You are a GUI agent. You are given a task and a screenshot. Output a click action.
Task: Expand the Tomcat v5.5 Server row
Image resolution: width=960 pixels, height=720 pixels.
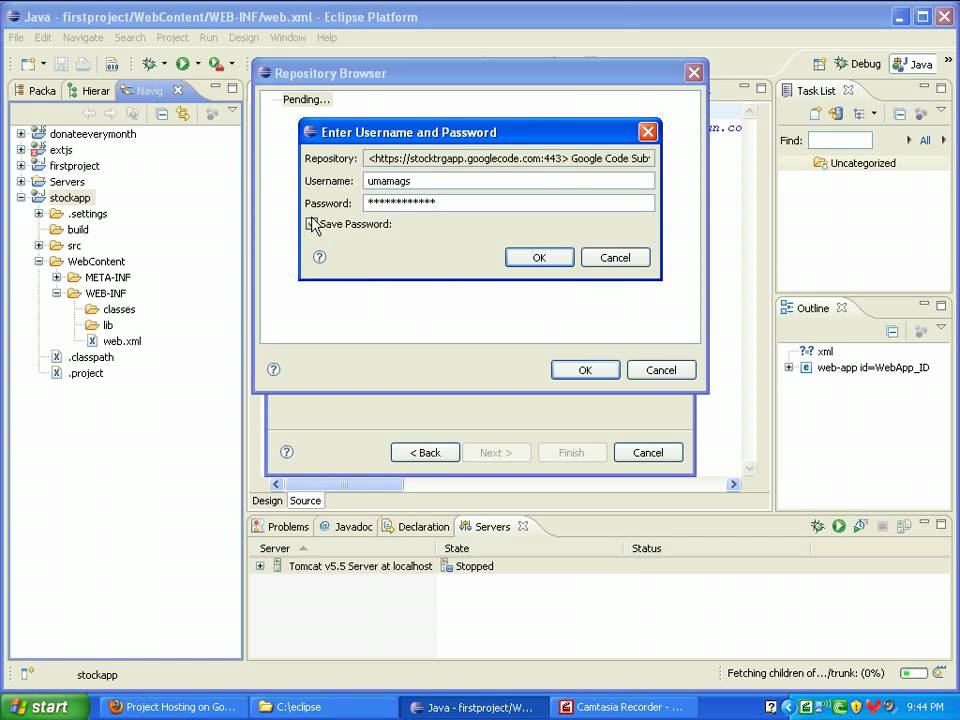pyautogui.click(x=260, y=566)
